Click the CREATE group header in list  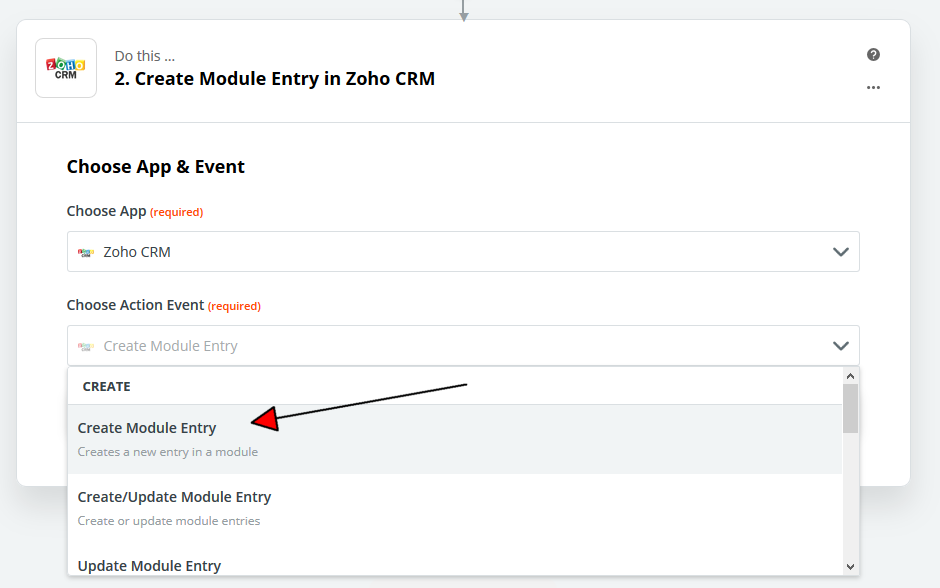point(107,386)
